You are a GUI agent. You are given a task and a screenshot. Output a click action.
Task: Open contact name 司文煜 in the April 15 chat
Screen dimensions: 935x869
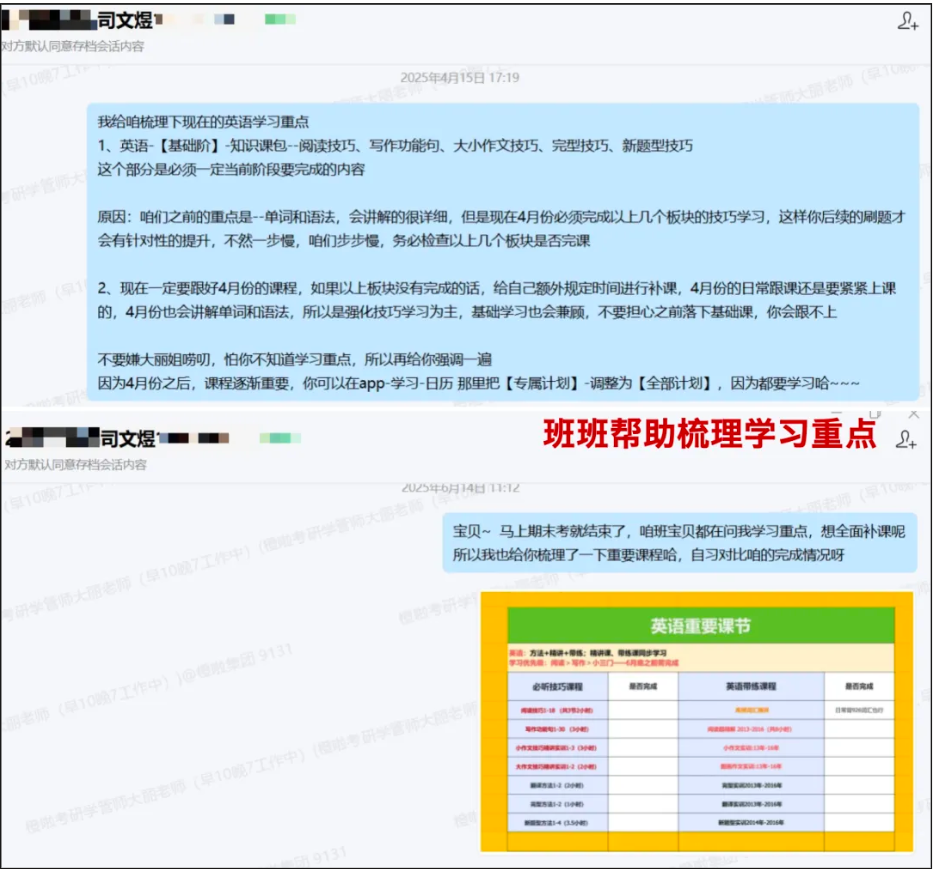click(126, 20)
